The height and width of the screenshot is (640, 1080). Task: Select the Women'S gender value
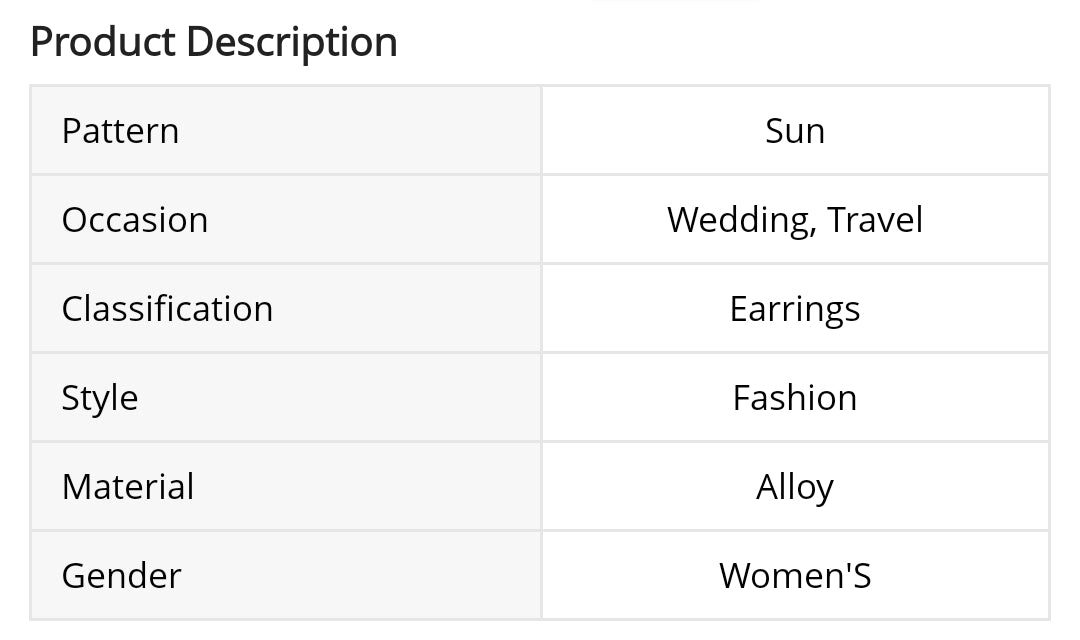(x=795, y=576)
